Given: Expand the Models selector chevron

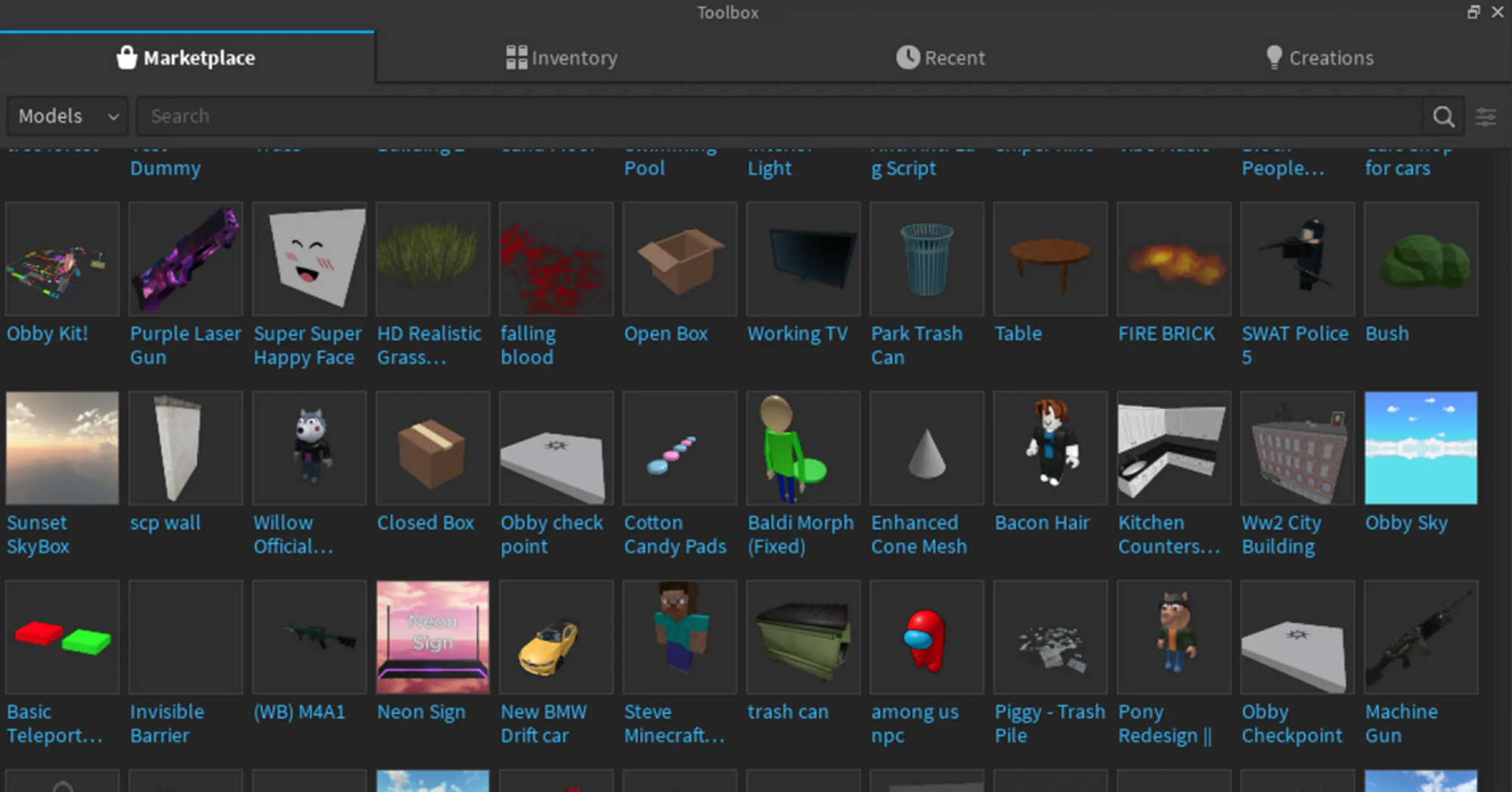Looking at the screenshot, I should point(112,116).
